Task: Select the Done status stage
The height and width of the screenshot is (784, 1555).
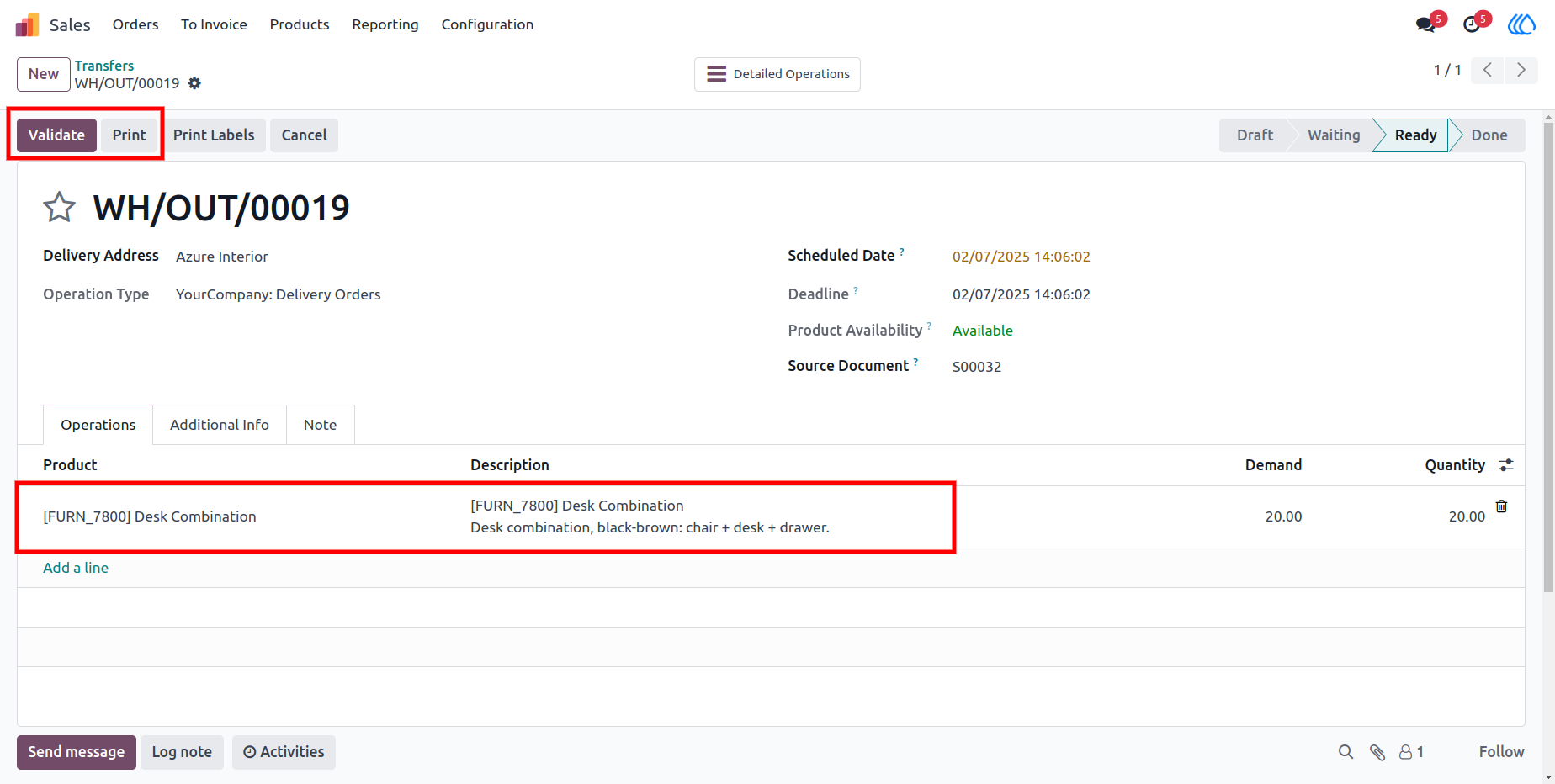Action: coord(1489,135)
